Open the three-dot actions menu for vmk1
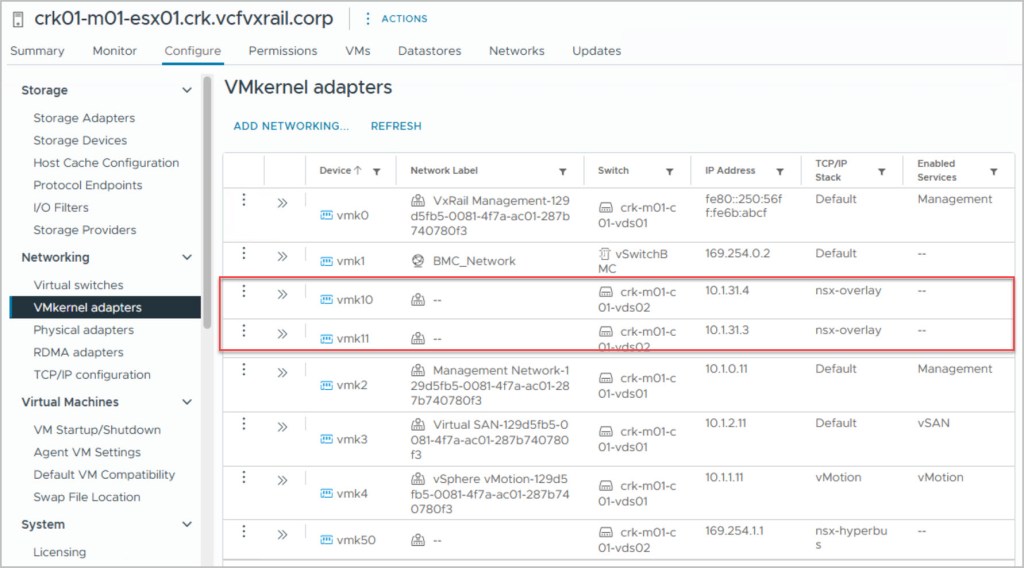Image resolution: width=1024 pixels, height=568 pixels. click(x=244, y=253)
